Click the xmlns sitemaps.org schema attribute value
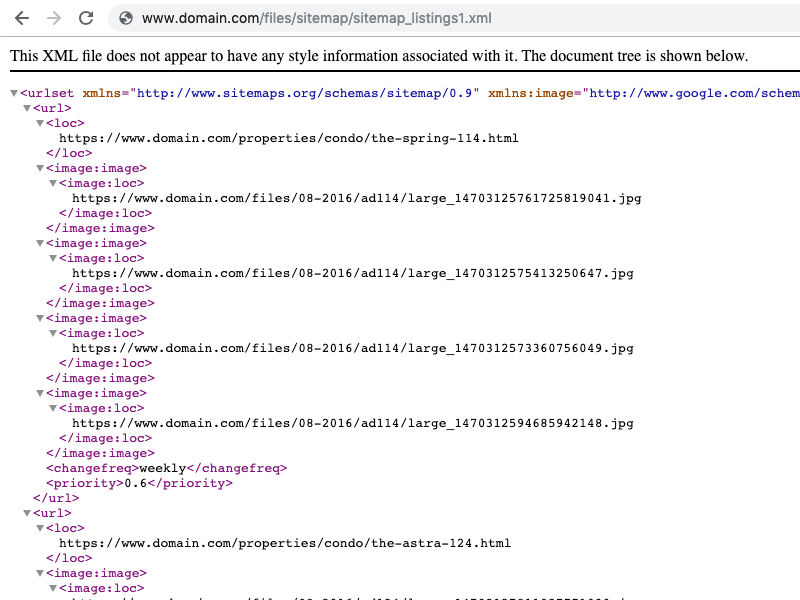The width and height of the screenshot is (800, 600). coord(305,94)
